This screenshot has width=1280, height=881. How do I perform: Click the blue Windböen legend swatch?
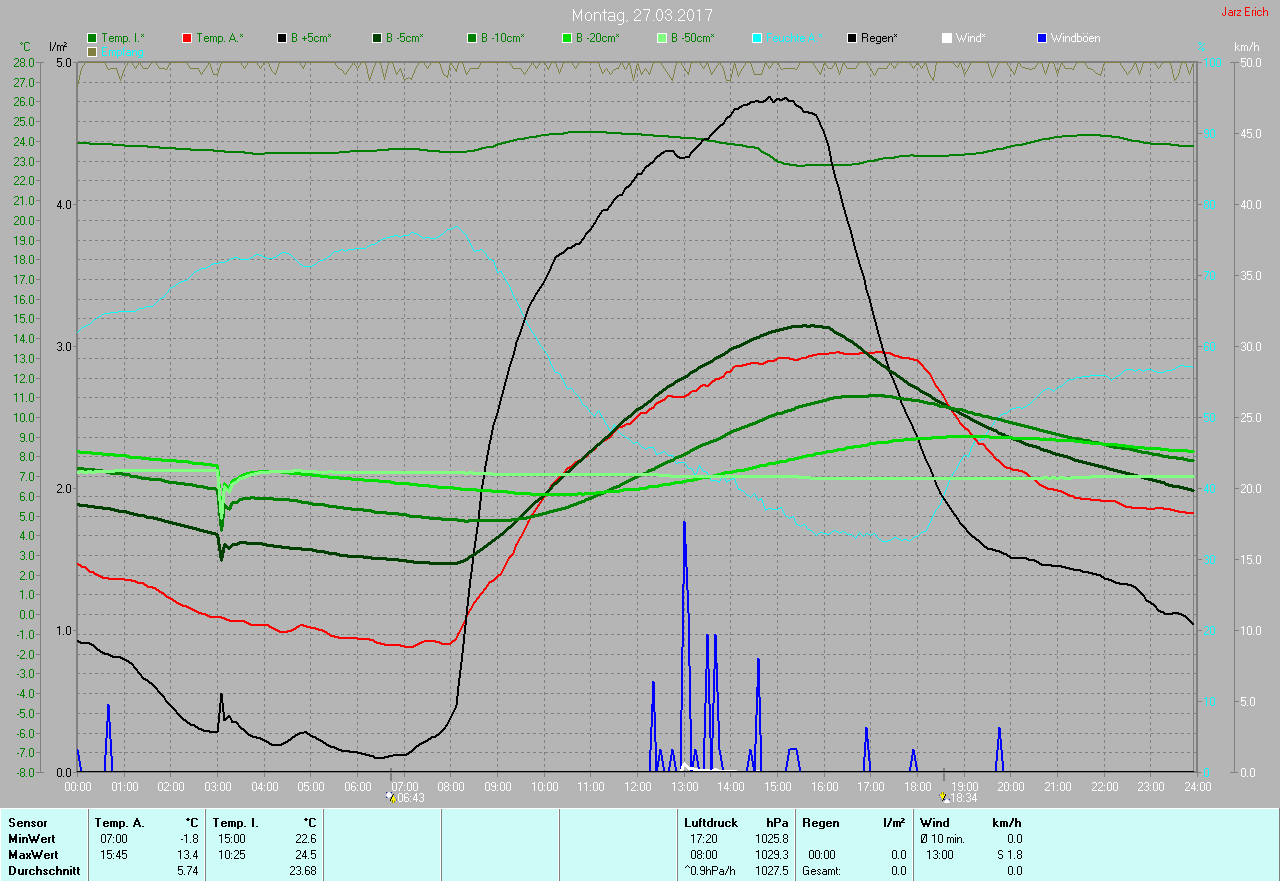(x=1041, y=38)
